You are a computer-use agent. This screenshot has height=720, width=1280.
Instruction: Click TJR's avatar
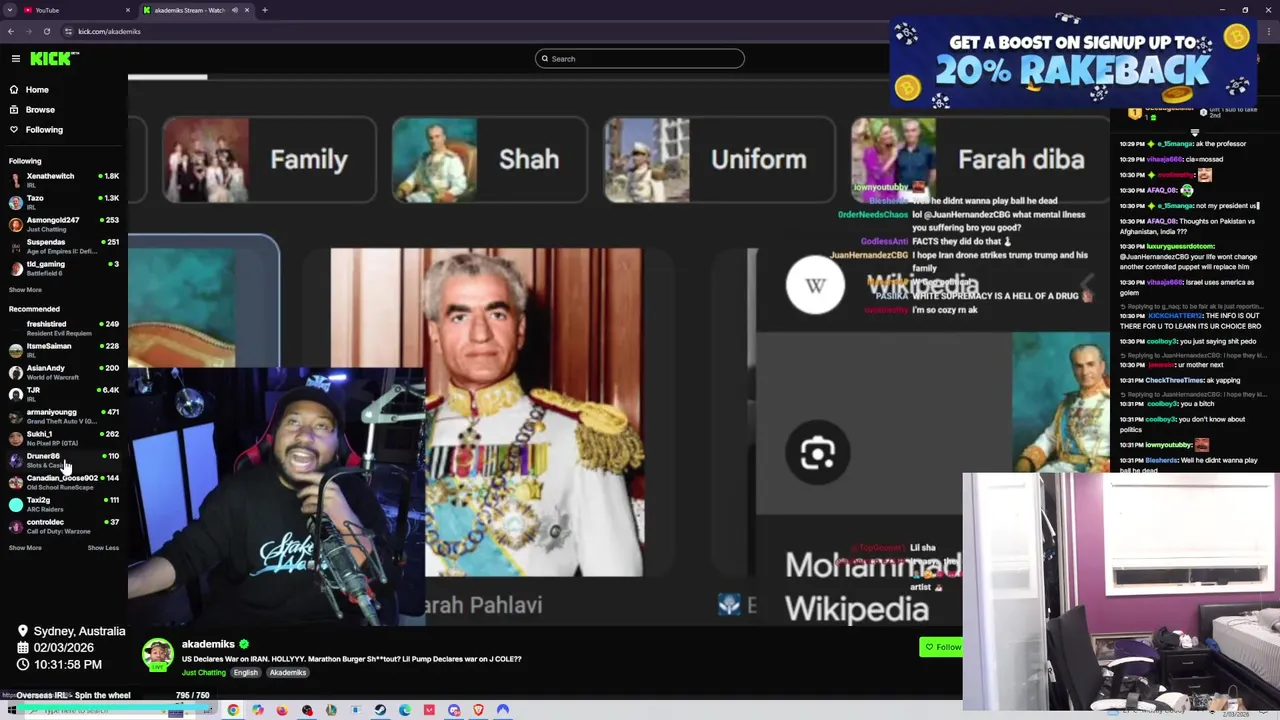[x=16, y=394]
